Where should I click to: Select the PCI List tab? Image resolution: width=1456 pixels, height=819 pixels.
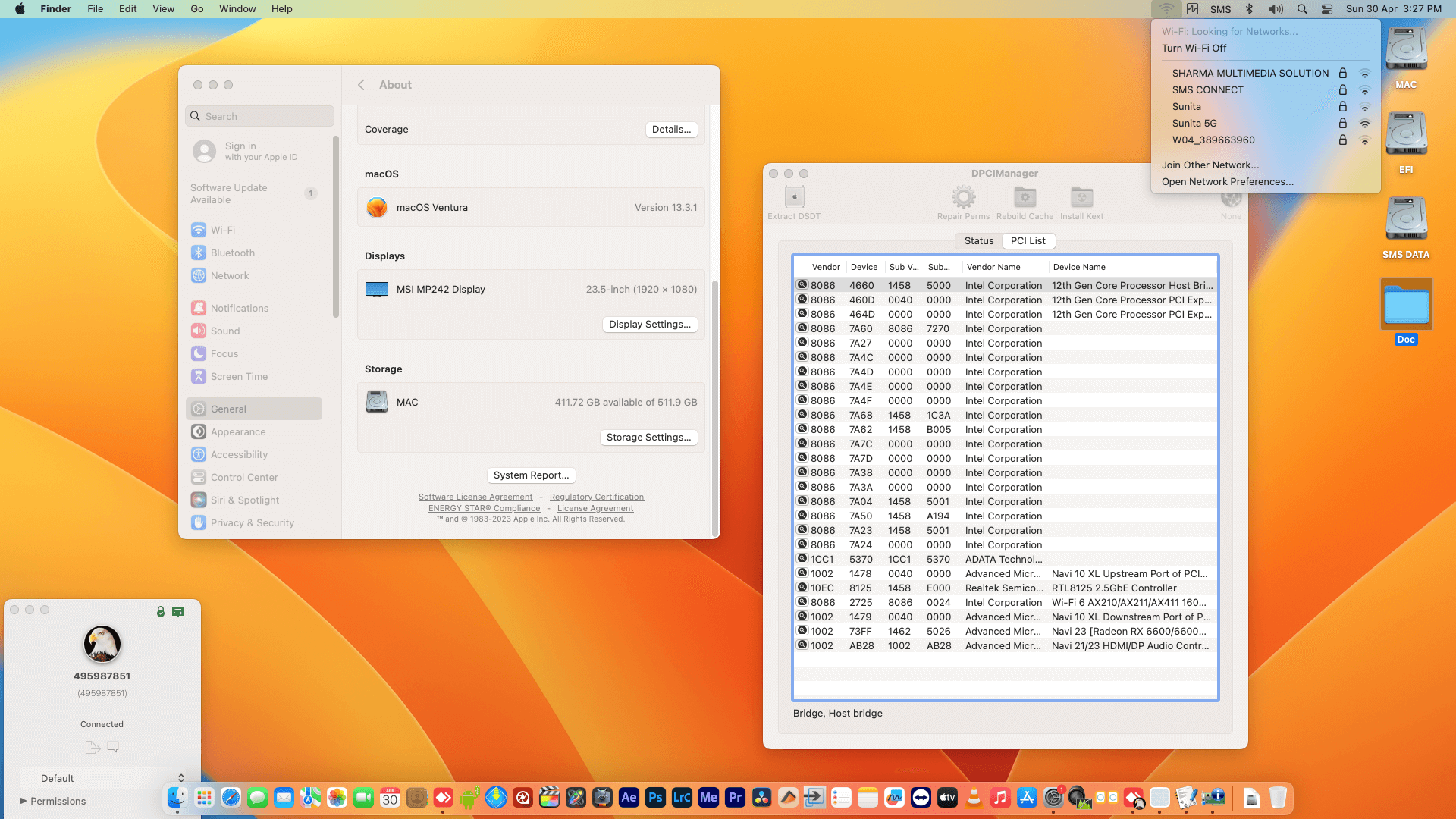tap(1028, 240)
